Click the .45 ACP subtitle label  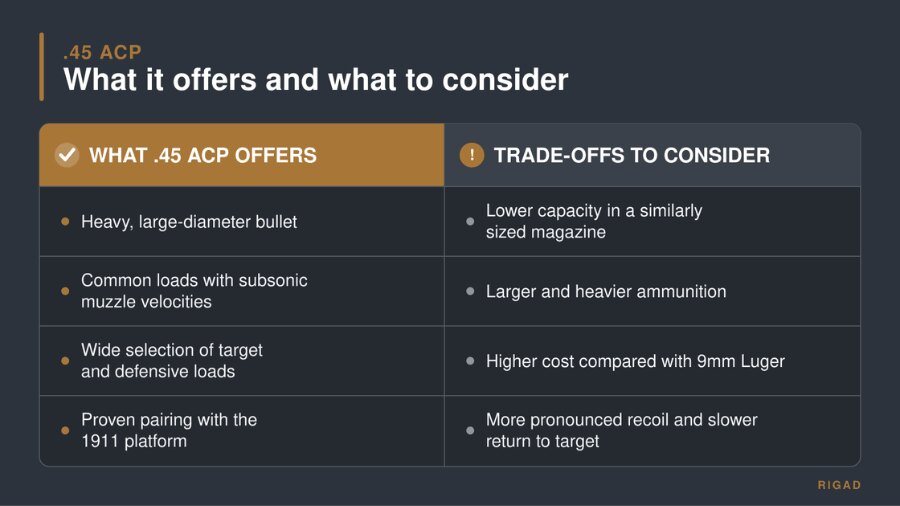pyautogui.click(x=102, y=52)
